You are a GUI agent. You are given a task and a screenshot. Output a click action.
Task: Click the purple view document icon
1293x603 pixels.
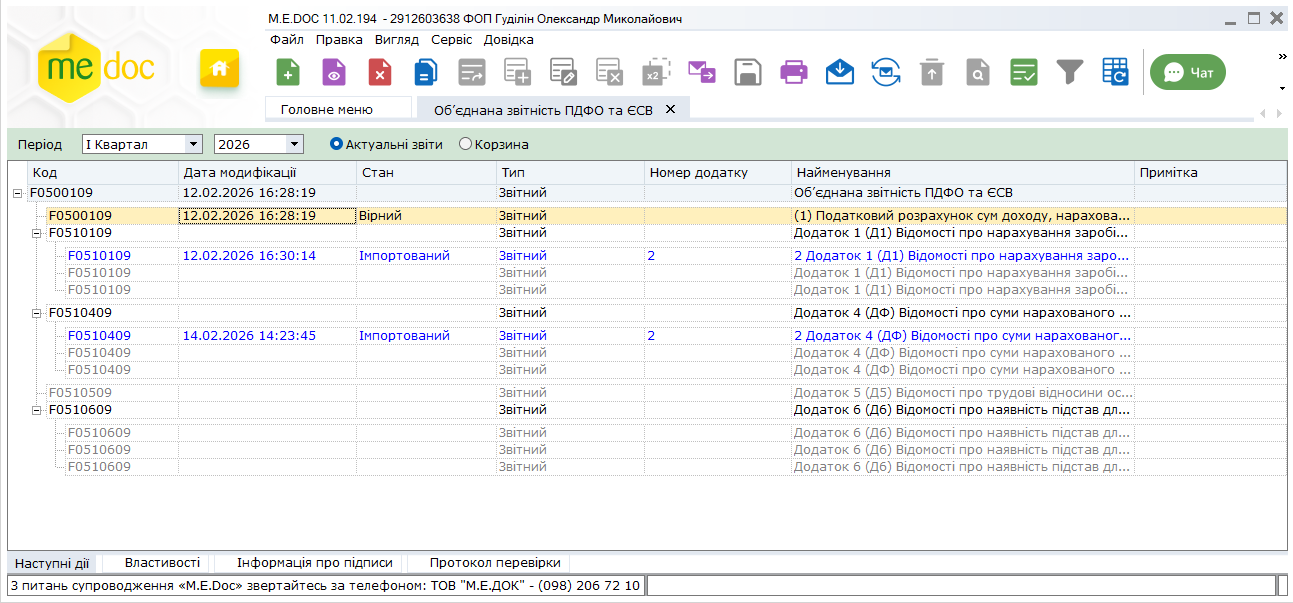click(x=334, y=72)
